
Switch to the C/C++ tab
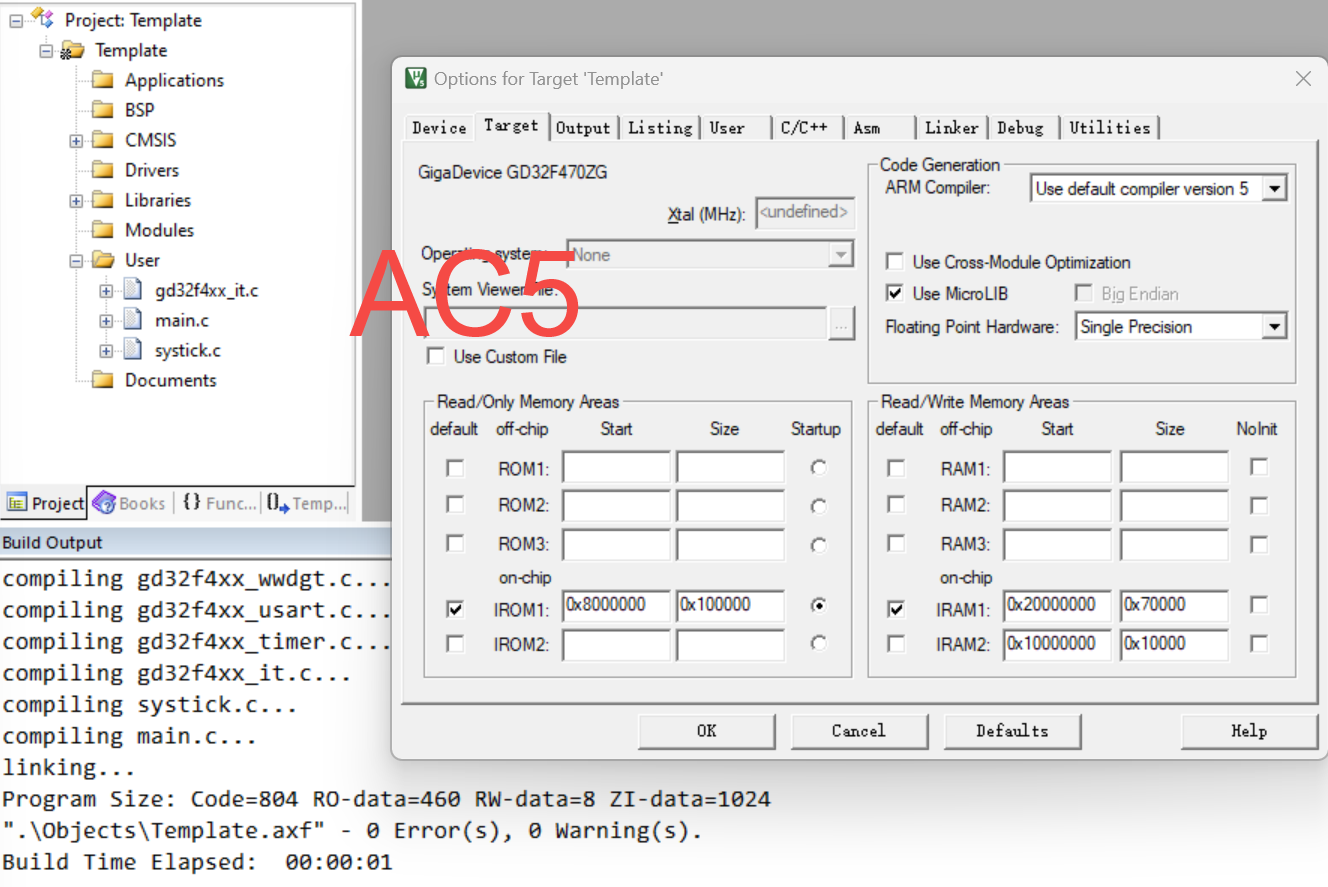pyautogui.click(x=804, y=128)
